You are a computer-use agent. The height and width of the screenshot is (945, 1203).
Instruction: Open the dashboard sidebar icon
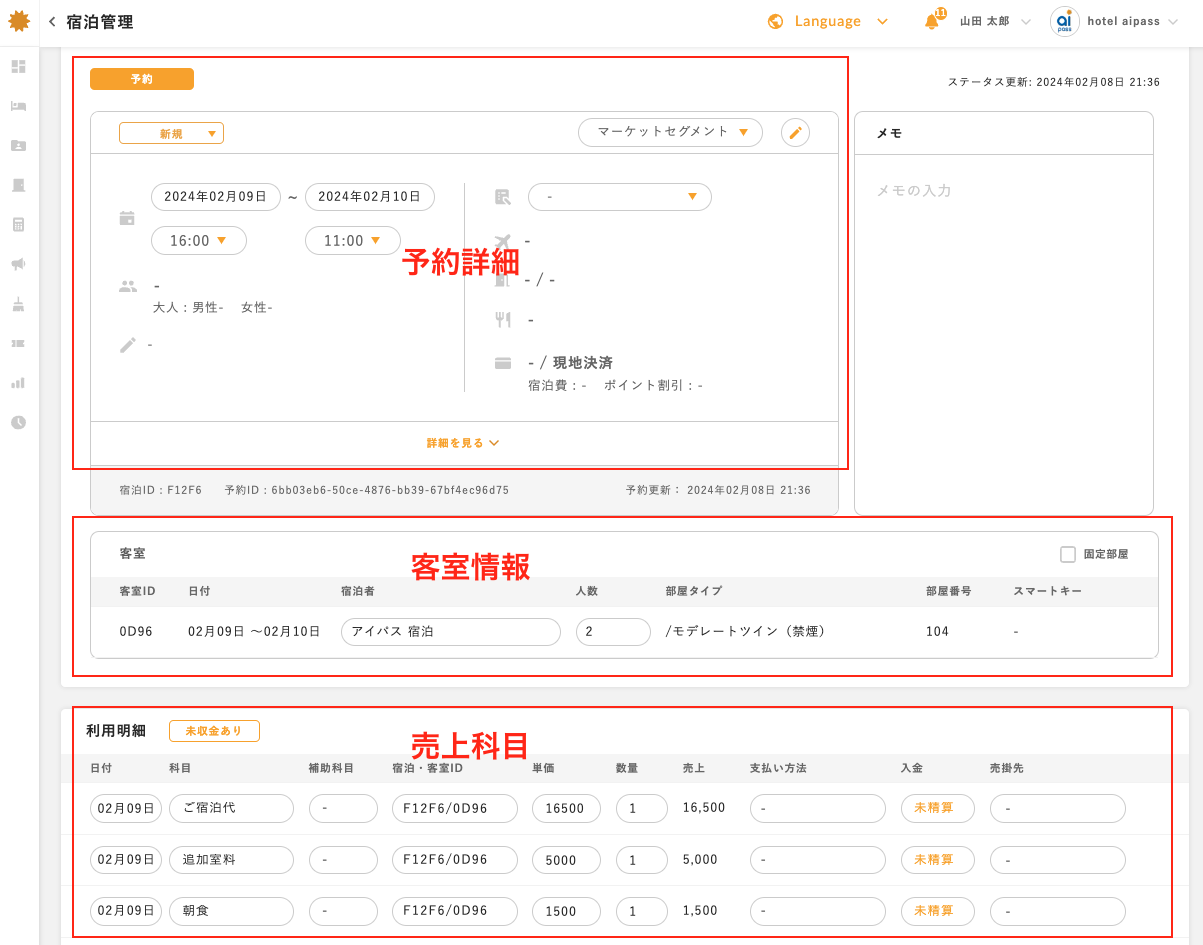pyautogui.click(x=18, y=66)
